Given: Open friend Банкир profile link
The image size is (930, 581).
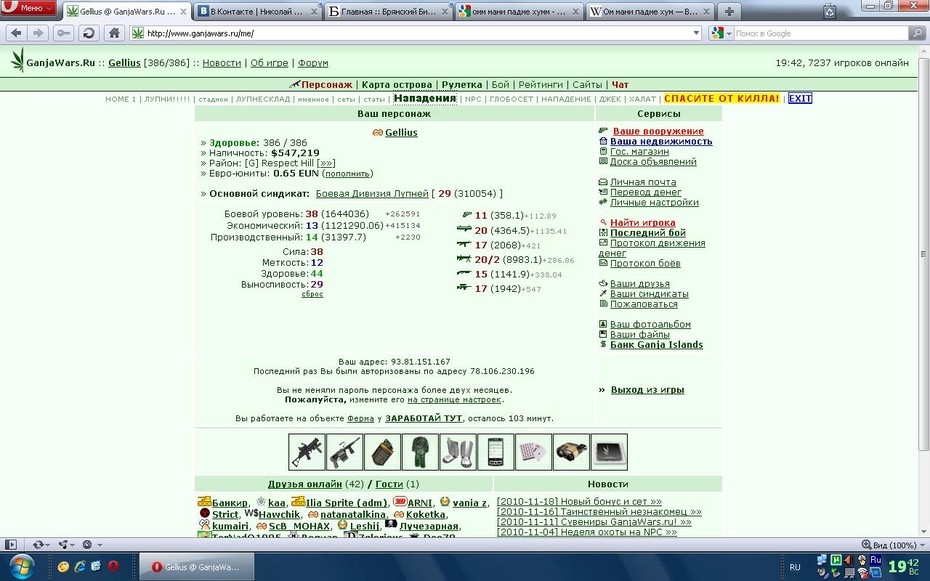Looking at the screenshot, I should (230, 503).
